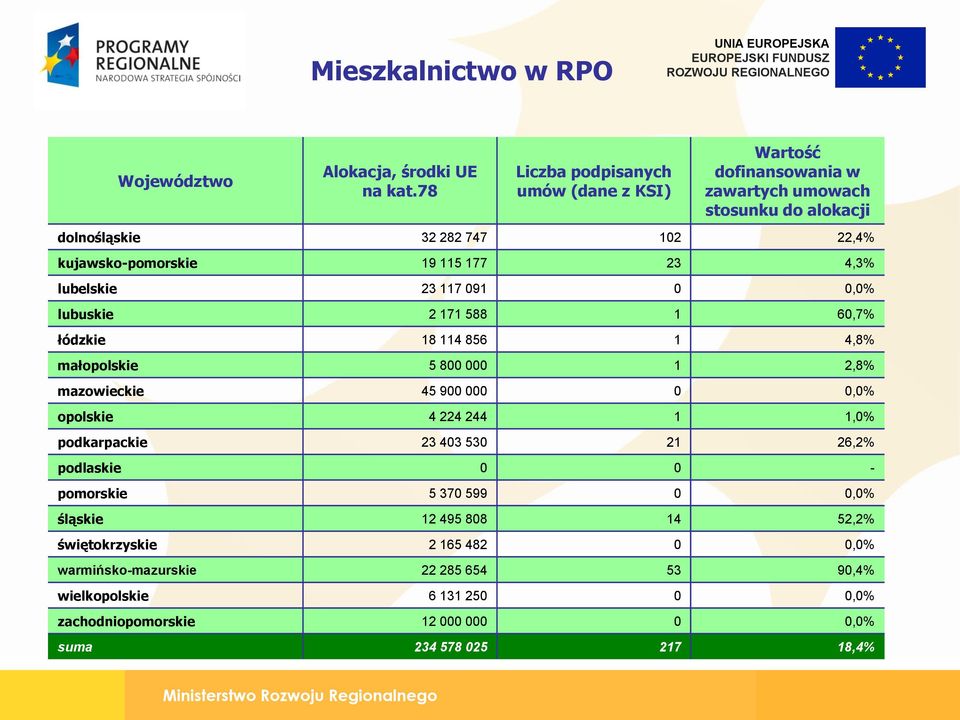Select allocation value 22 285 654
This screenshot has height=720, width=960.
coord(454,571)
